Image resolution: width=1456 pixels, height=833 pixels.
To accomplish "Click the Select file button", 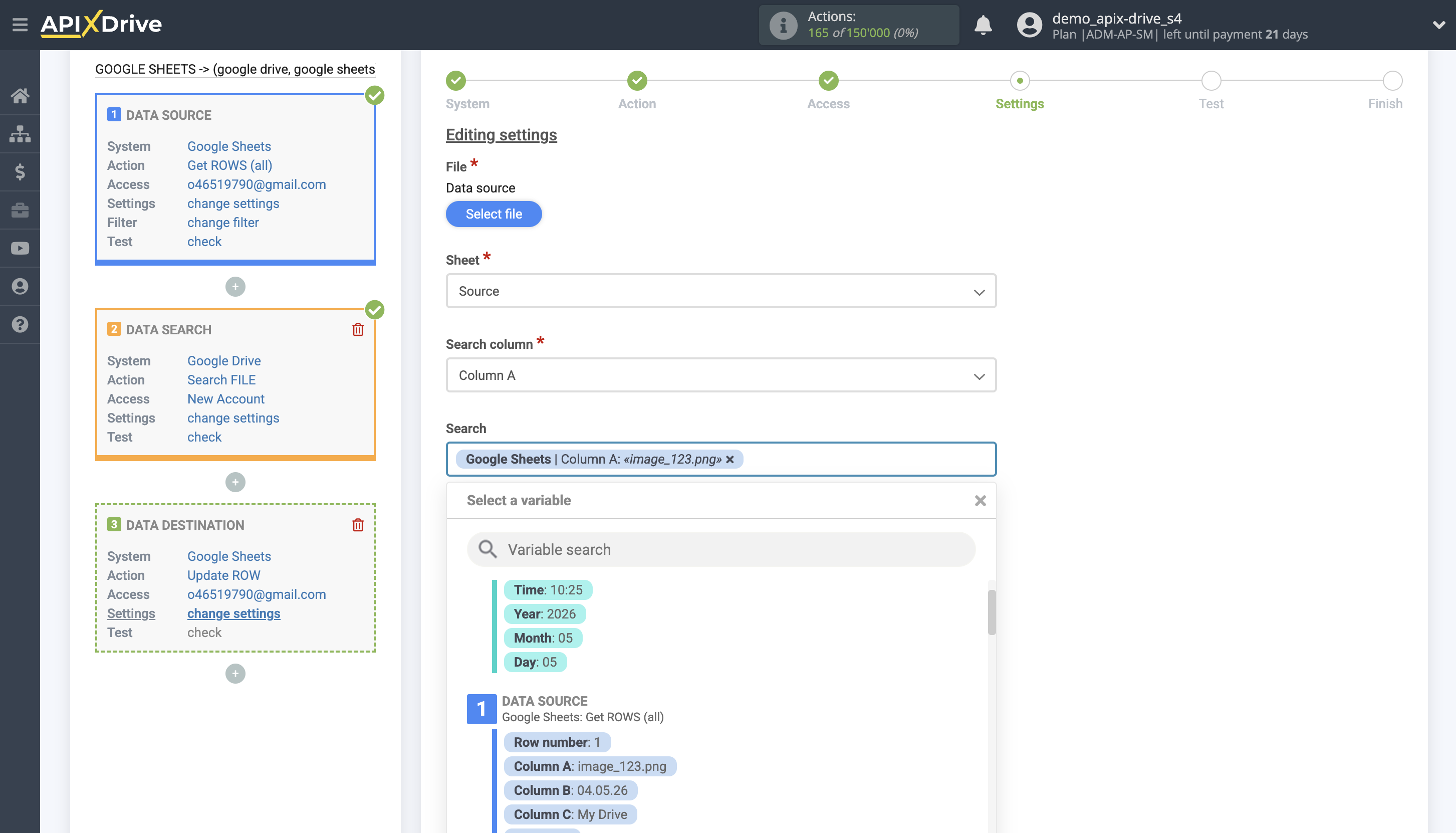I will tap(494, 214).
